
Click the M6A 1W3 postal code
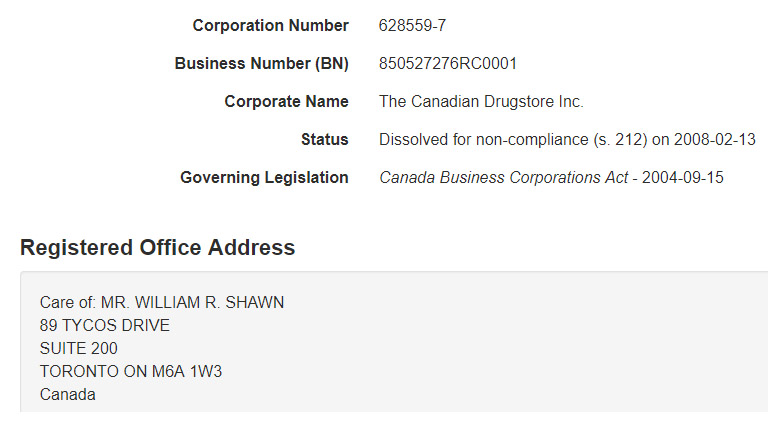[187, 371]
